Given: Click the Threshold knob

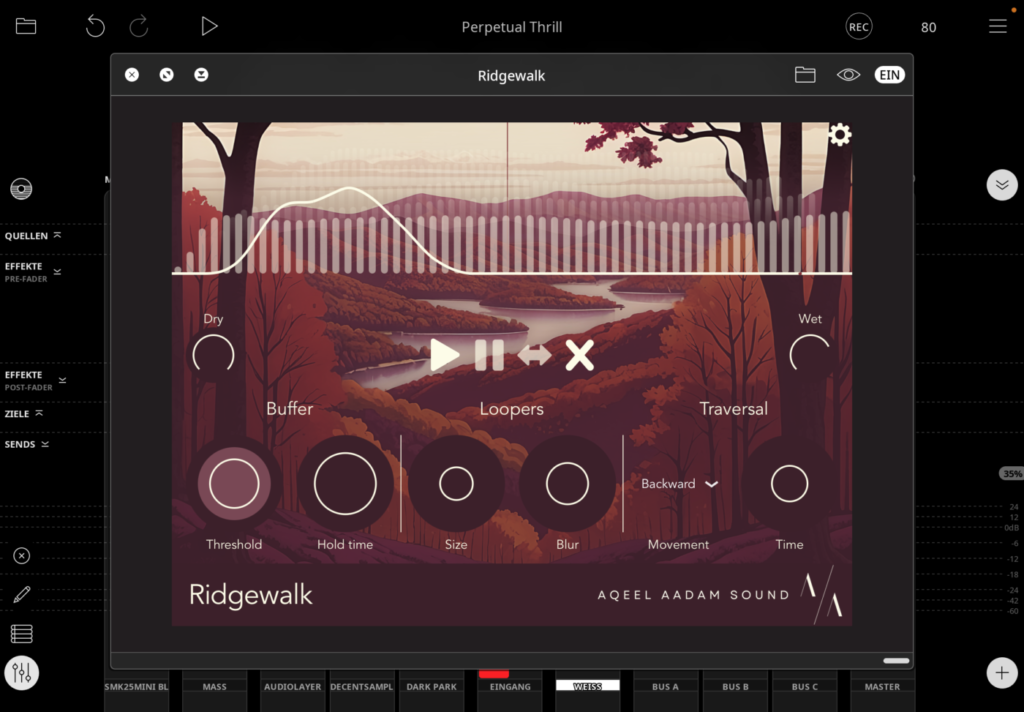Looking at the screenshot, I should pyautogui.click(x=234, y=484).
